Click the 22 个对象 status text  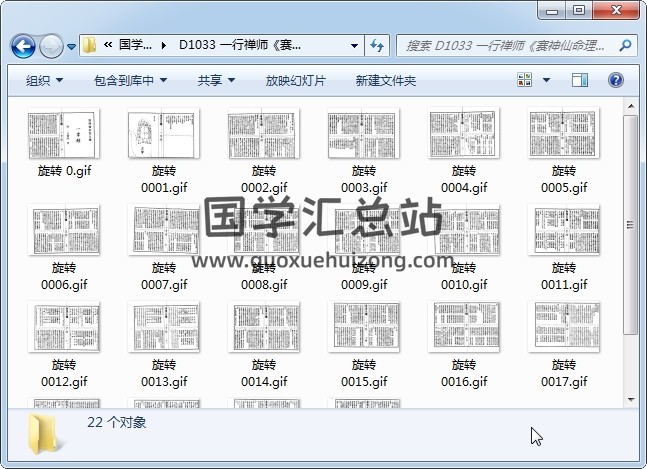click(x=116, y=422)
